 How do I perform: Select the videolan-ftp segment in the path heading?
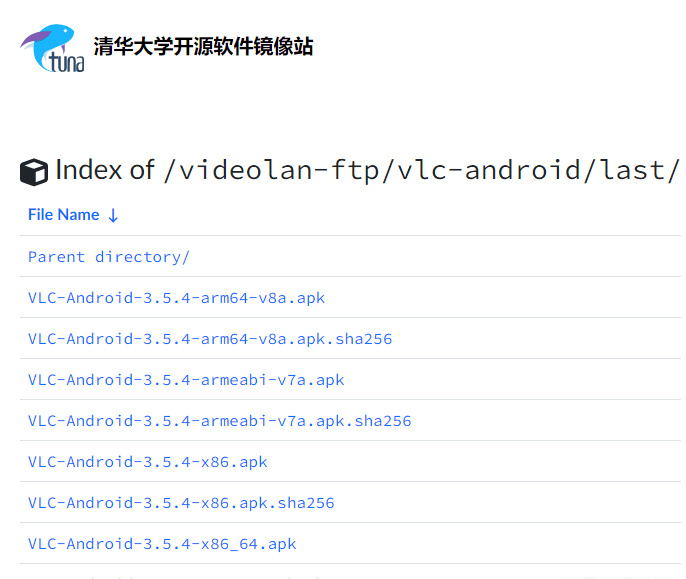click(x=277, y=170)
